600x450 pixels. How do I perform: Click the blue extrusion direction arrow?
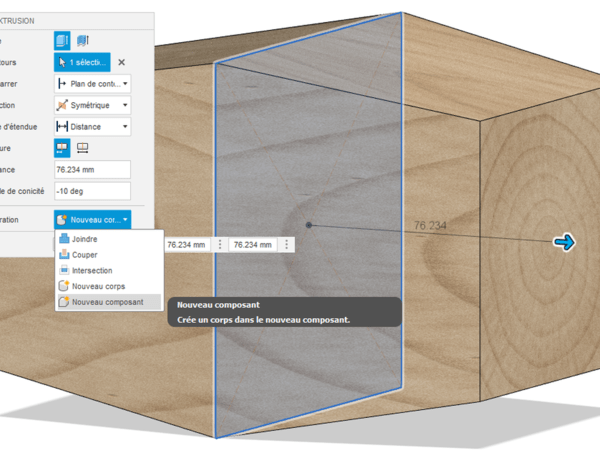[x=565, y=242]
